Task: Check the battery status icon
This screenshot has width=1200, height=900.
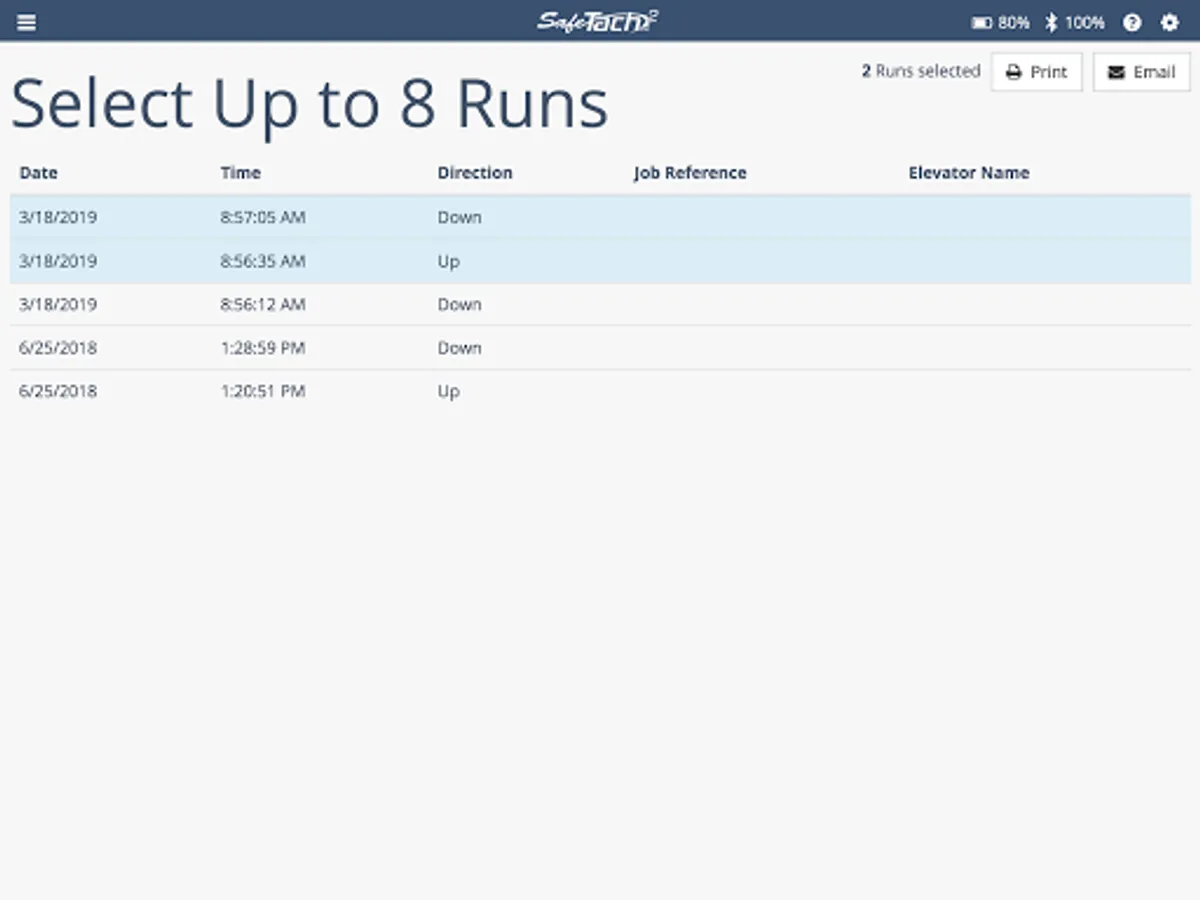Action: (982, 22)
